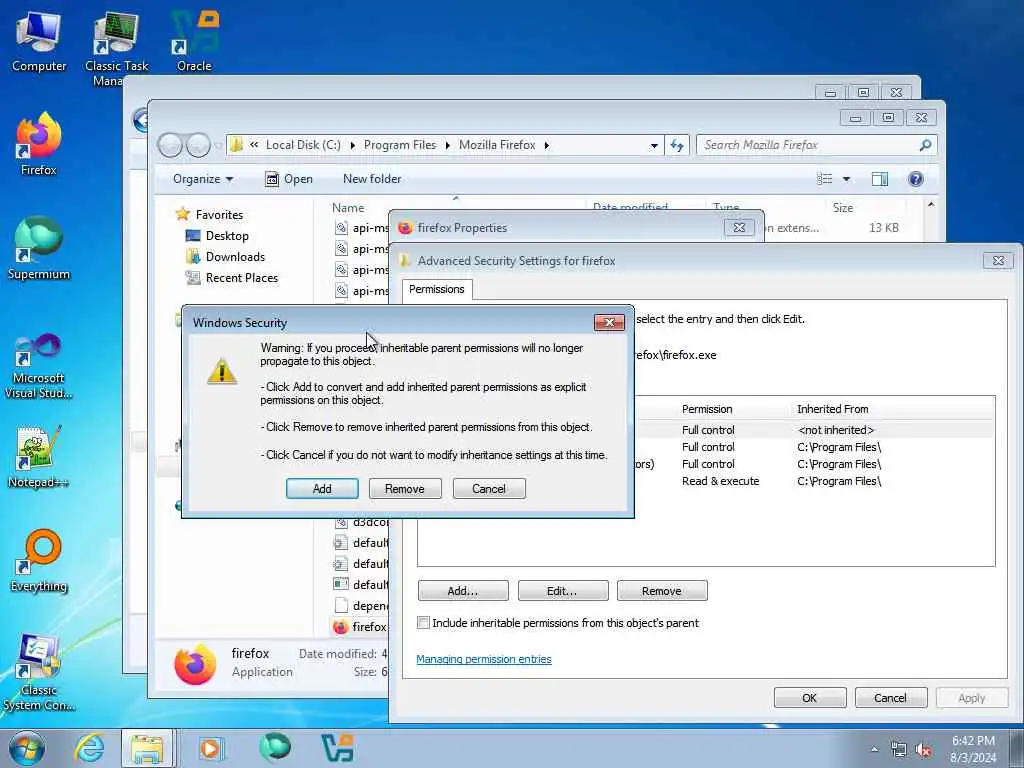Click the Size column header
The width and height of the screenshot is (1024, 768).
[842, 208]
